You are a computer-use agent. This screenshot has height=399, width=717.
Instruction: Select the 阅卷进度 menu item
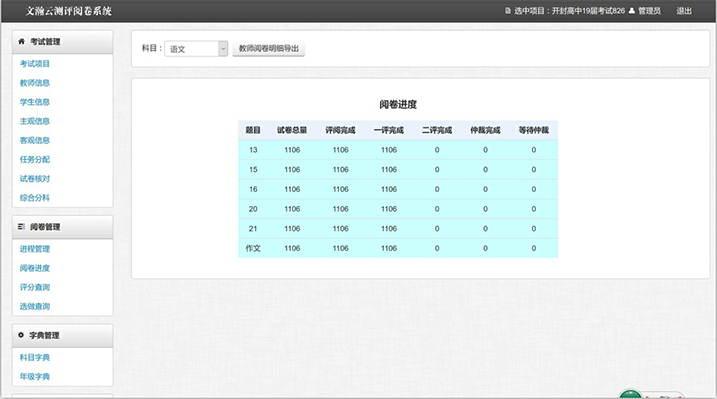coord(35,268)
